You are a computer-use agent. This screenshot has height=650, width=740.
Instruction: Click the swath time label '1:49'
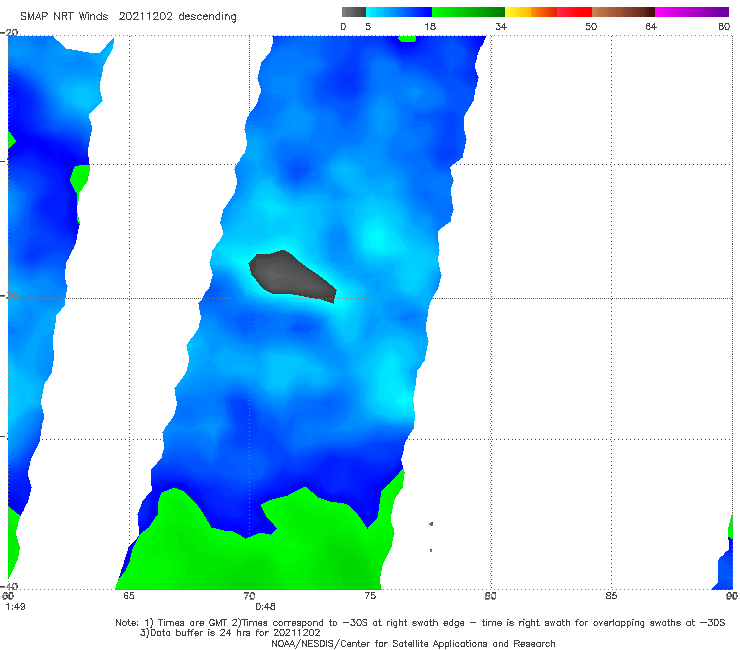[16, 606]
